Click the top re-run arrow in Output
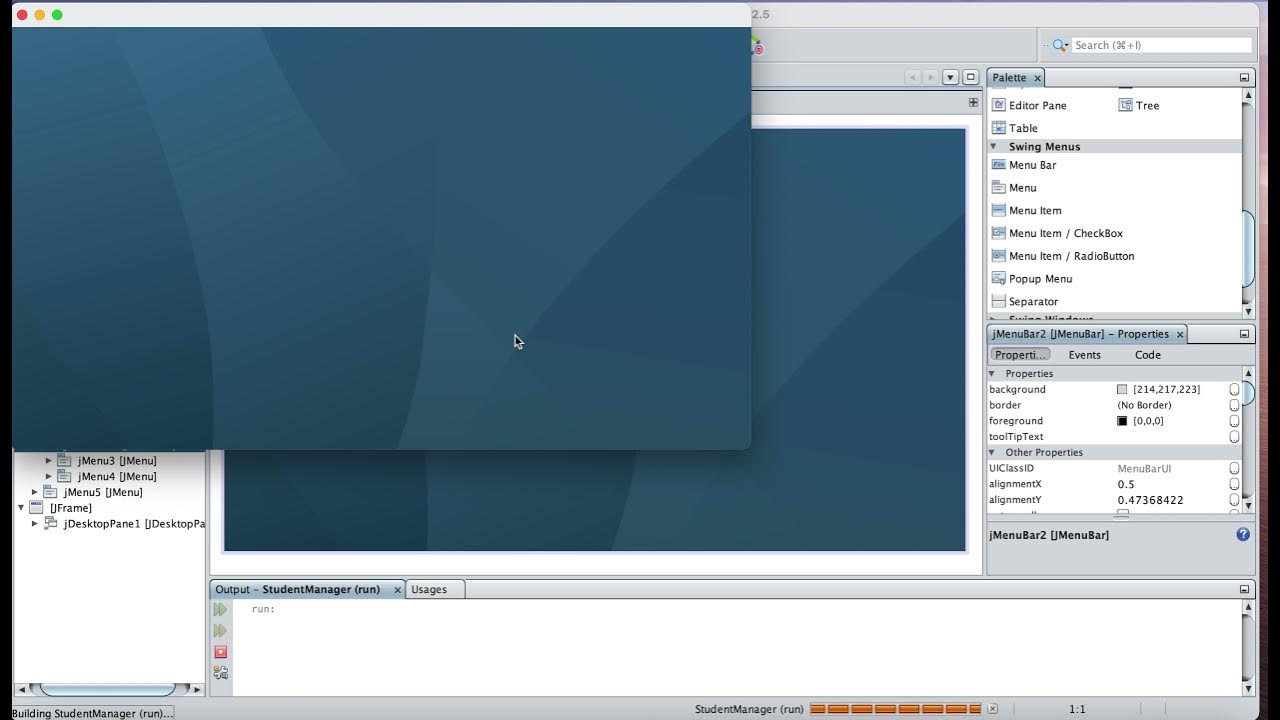This screenshot has width=1280, height=720. click(220, 609)
